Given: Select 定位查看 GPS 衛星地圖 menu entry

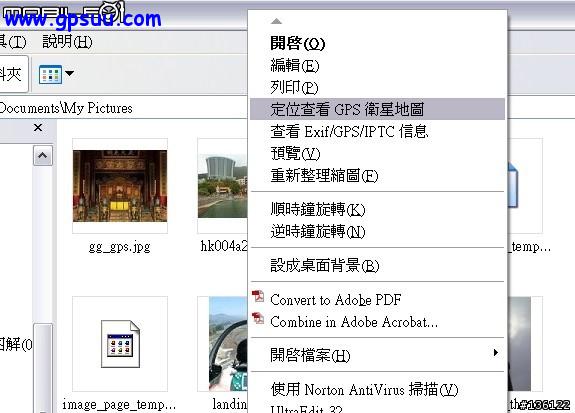Looking at the screenshot, I should point(377,109).
